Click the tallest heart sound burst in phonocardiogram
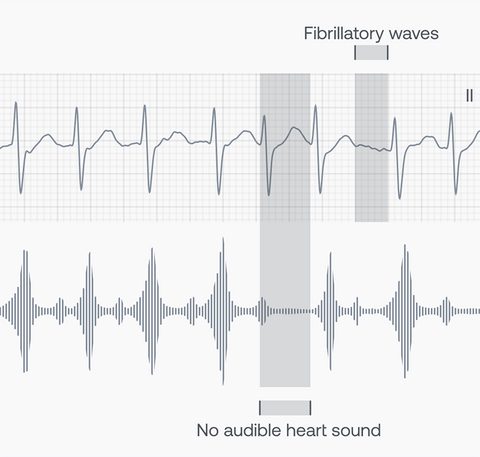Screen dimensions: 480x457 223,311
